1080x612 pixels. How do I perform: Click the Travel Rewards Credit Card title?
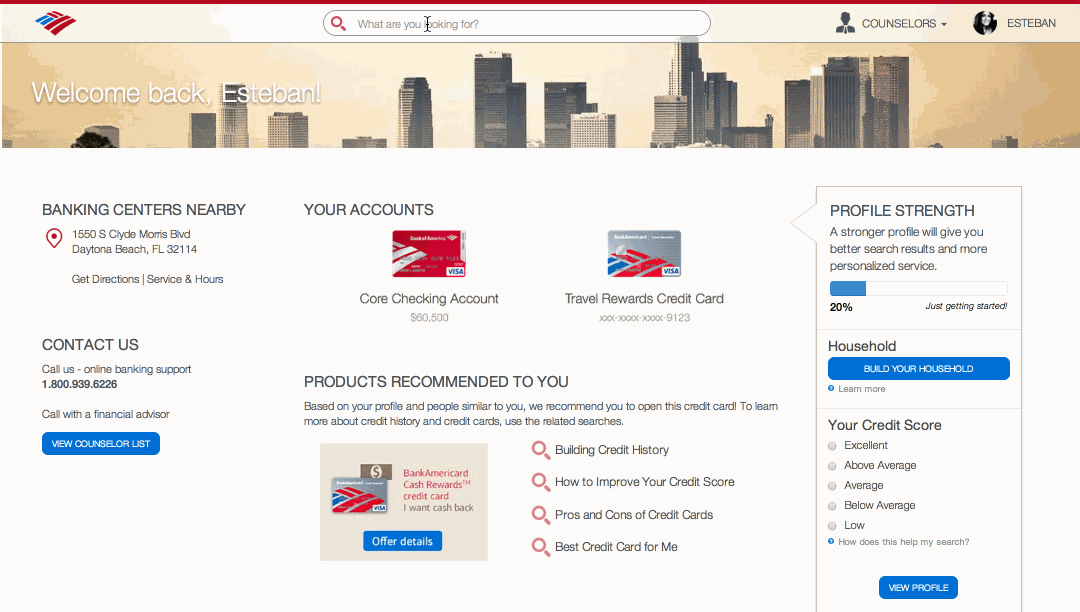(x=644, y=299)
